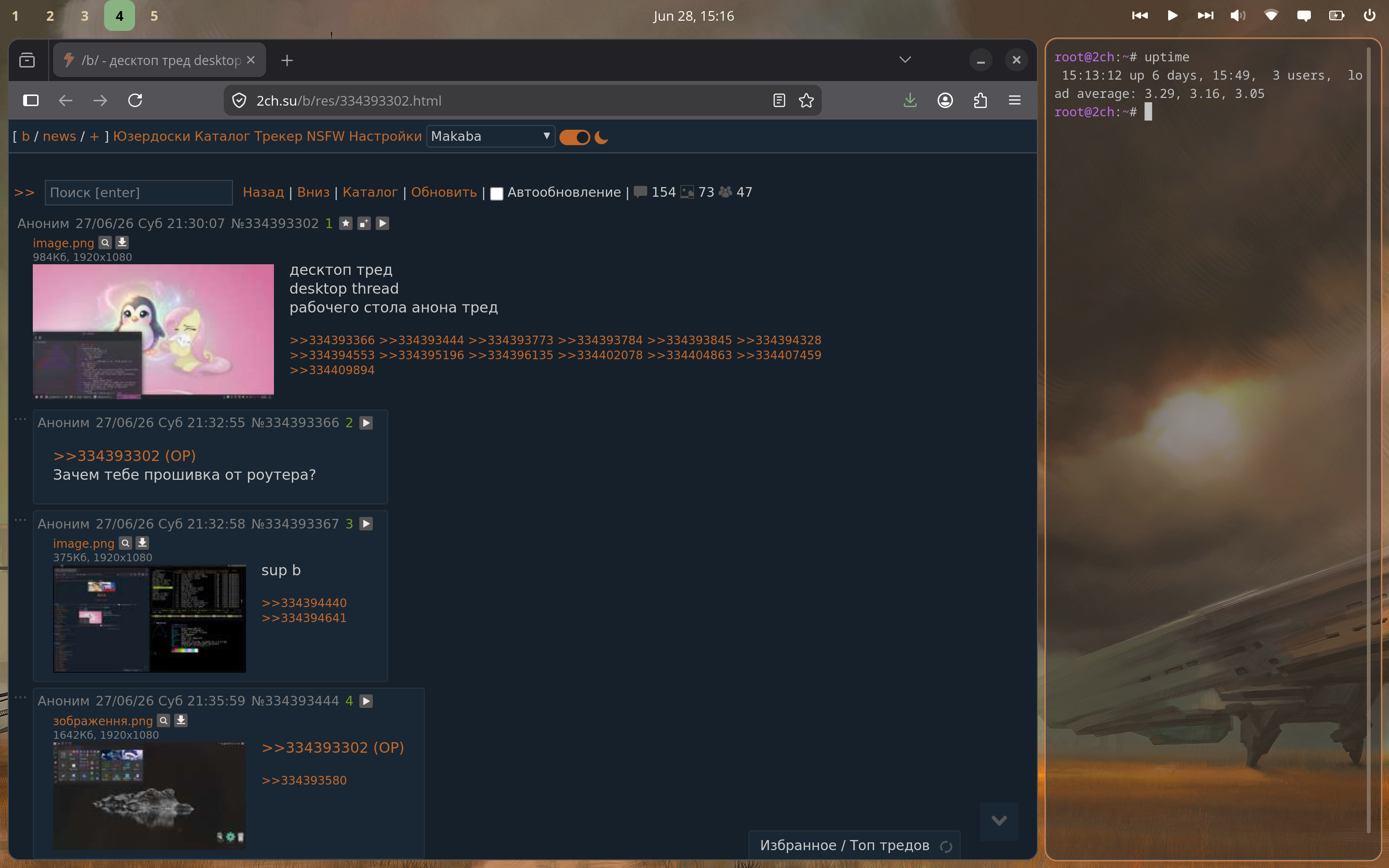Open the dark terminal desktop thumbnail in post 3
This screenshot has width=1389, height=868.
(149, 619)
